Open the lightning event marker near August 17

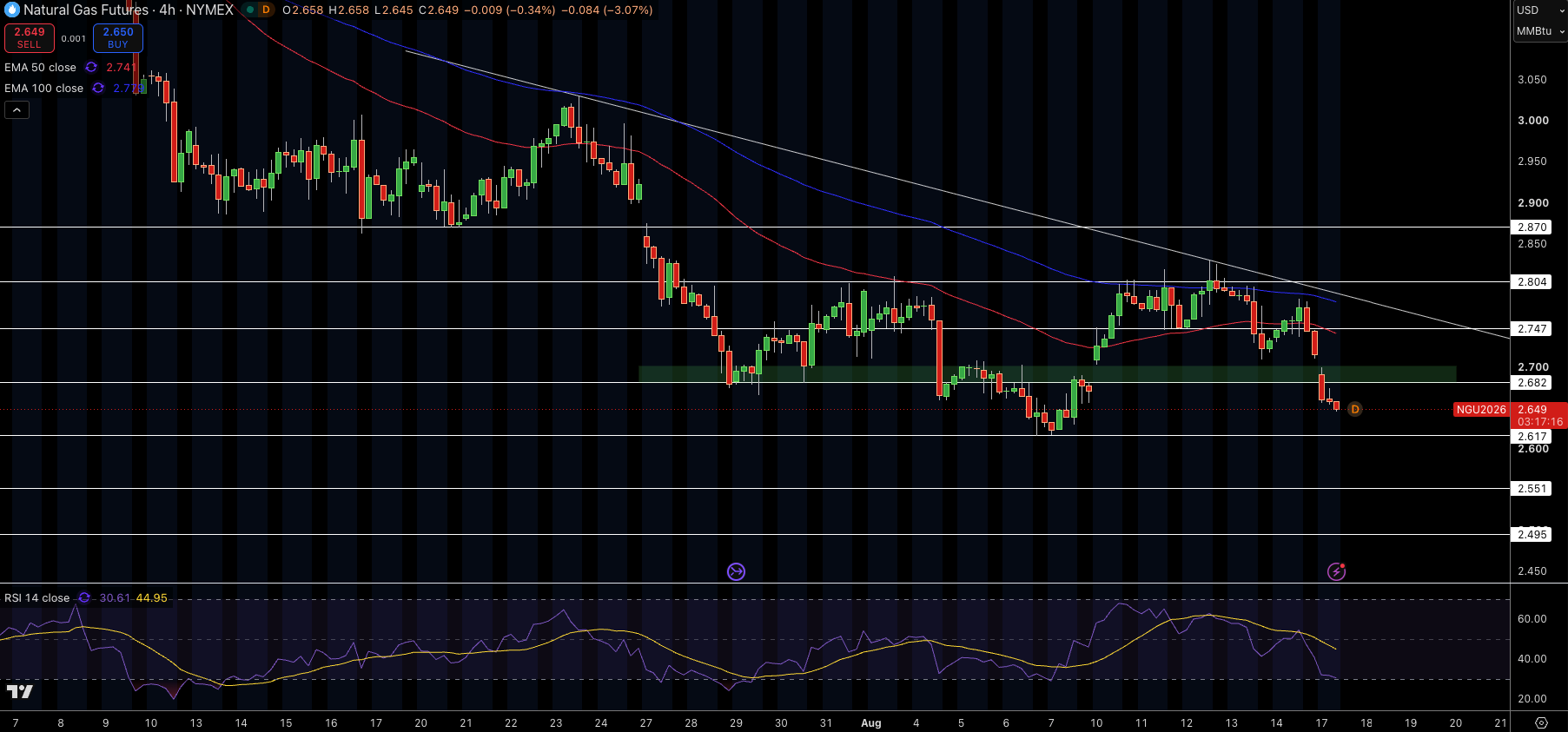1336,571
